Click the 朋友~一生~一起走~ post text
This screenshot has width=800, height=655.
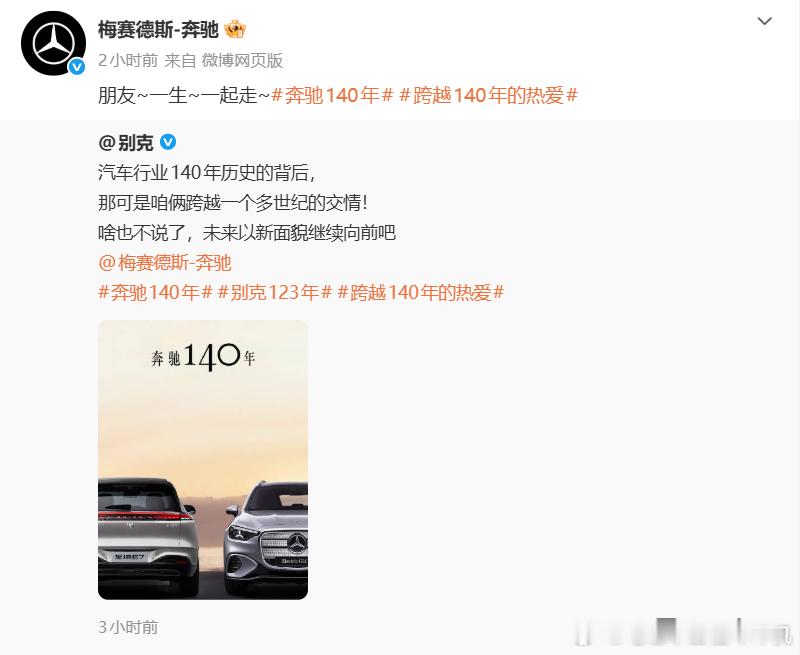pyautogui.click(x=184, y=95)
